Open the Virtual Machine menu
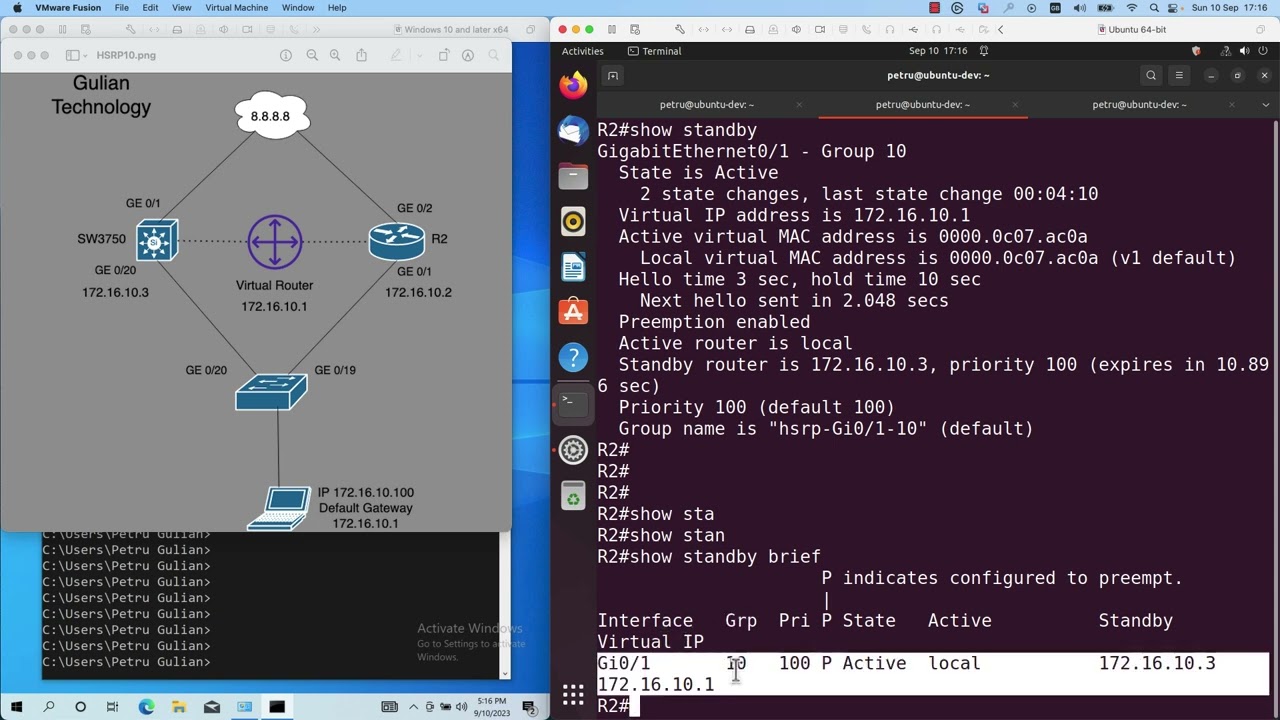This screenshot has height=720, width=1280. [x=236, y=8]
